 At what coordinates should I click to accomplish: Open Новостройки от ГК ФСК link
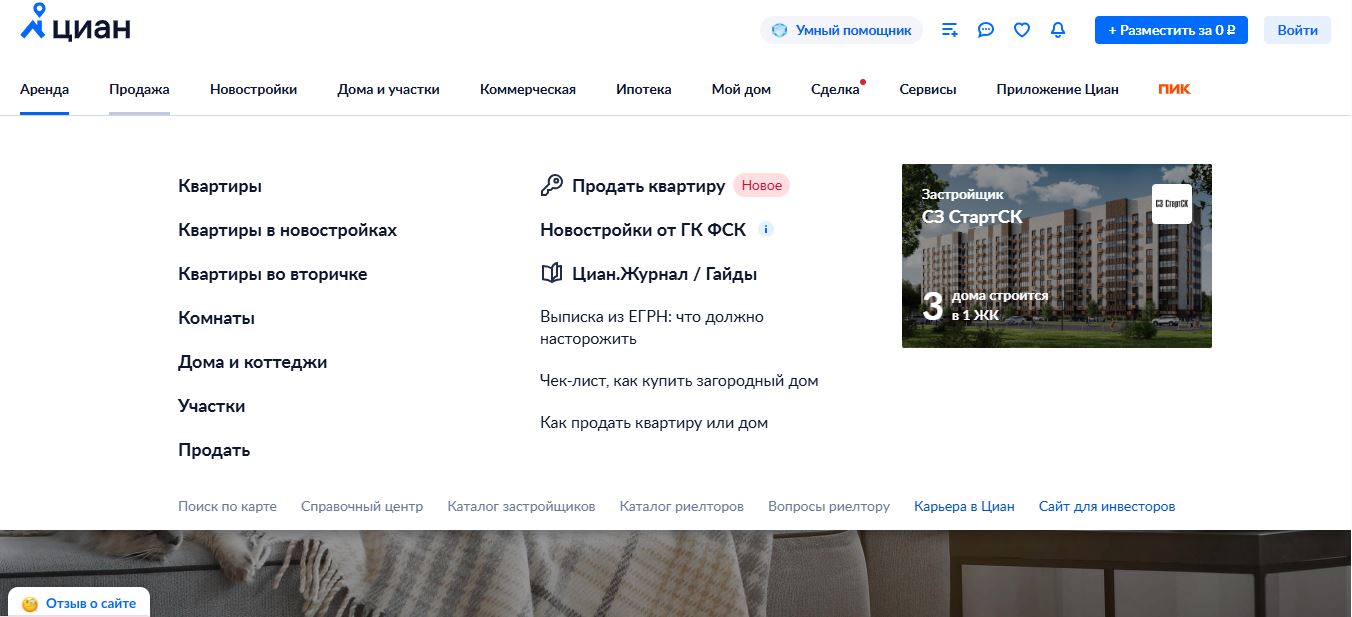tap(643, 230)
